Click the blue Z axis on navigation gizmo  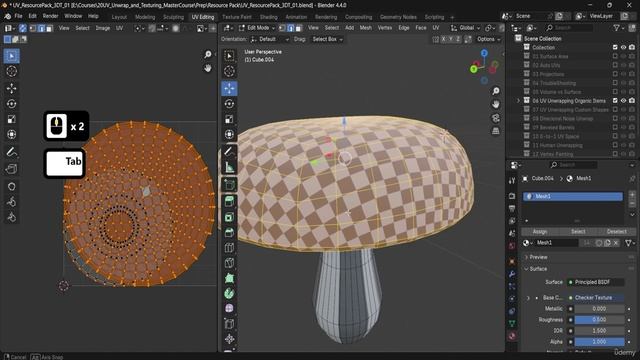coord(484,53)
